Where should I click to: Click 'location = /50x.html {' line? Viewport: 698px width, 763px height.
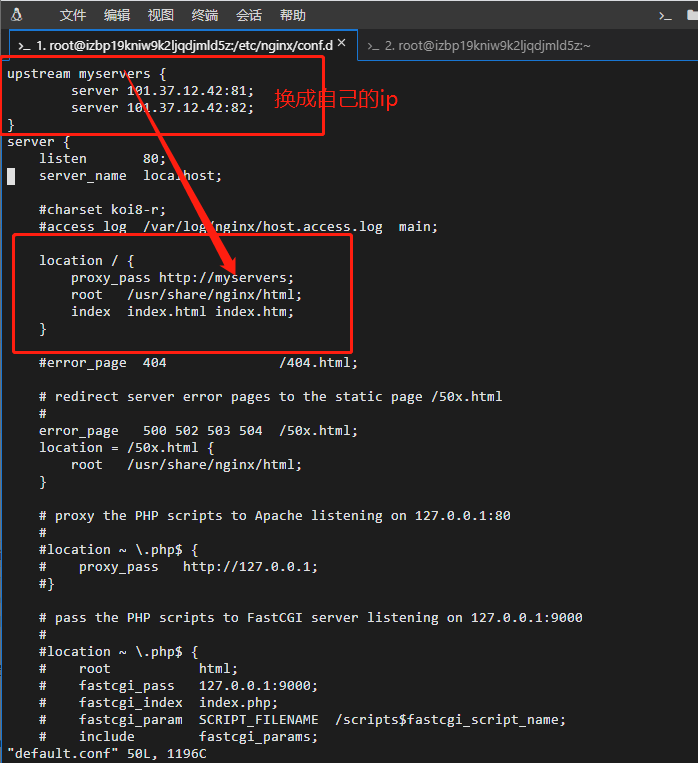pyautogui.click(x=127, y=448)
